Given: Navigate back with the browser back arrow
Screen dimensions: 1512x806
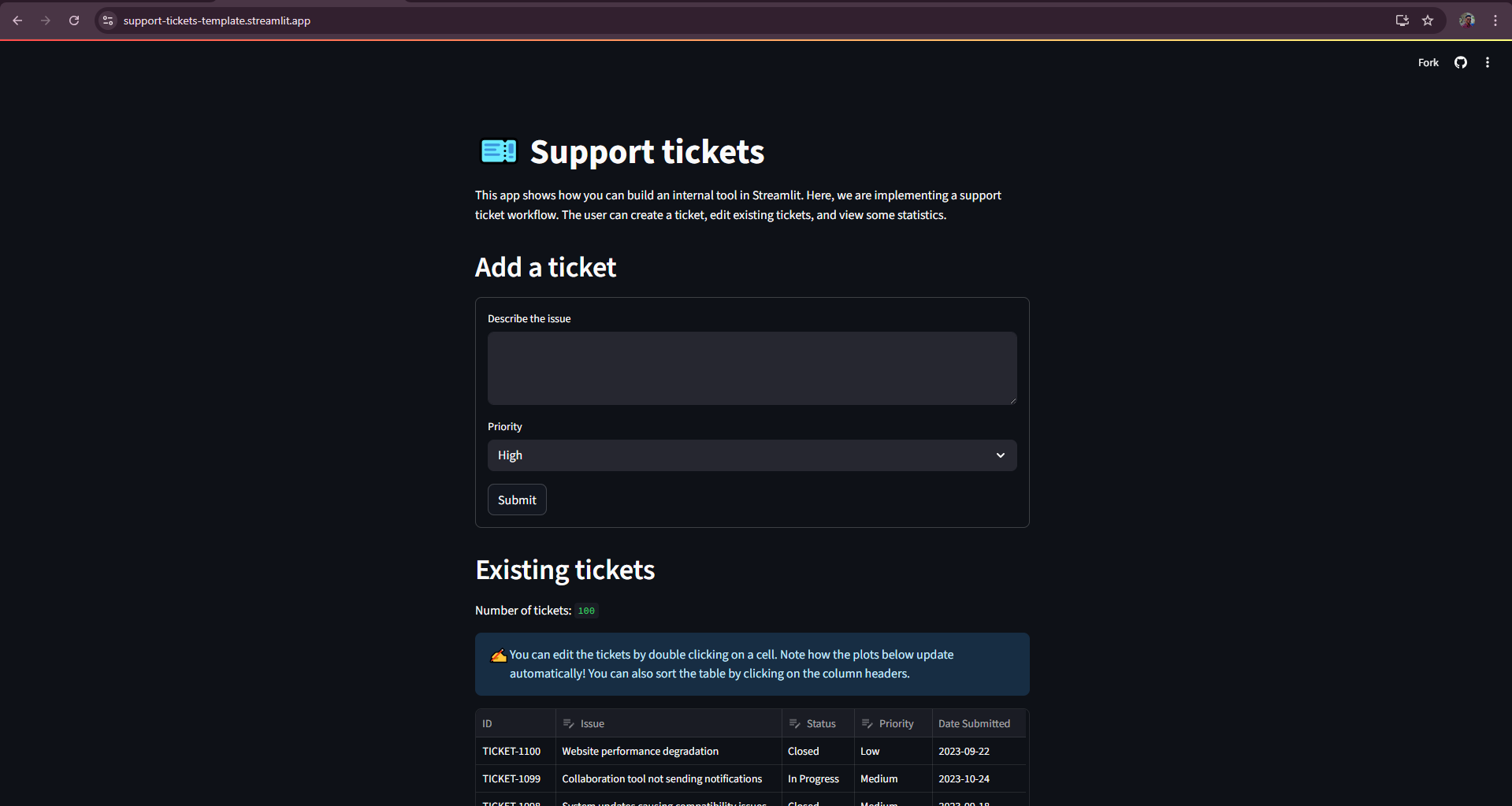Looking at the screenshot, I should (x=17, y=20).
